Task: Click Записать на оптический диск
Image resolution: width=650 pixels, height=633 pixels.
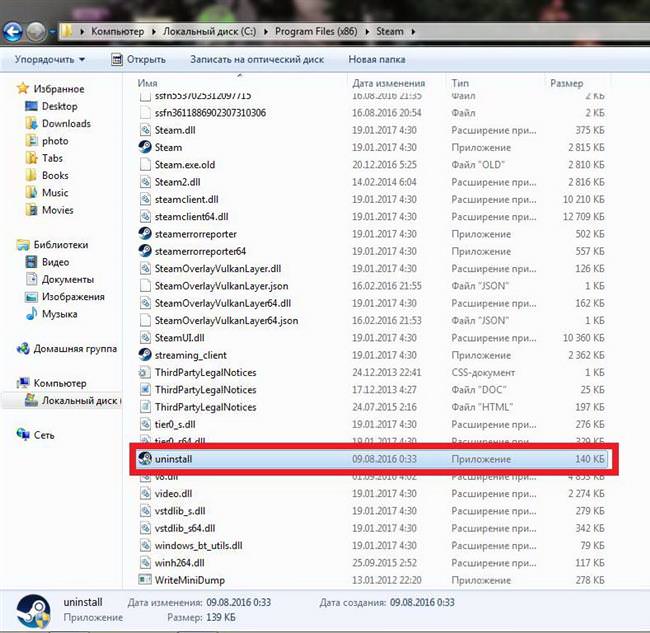Action: click(x=257, y=59)
